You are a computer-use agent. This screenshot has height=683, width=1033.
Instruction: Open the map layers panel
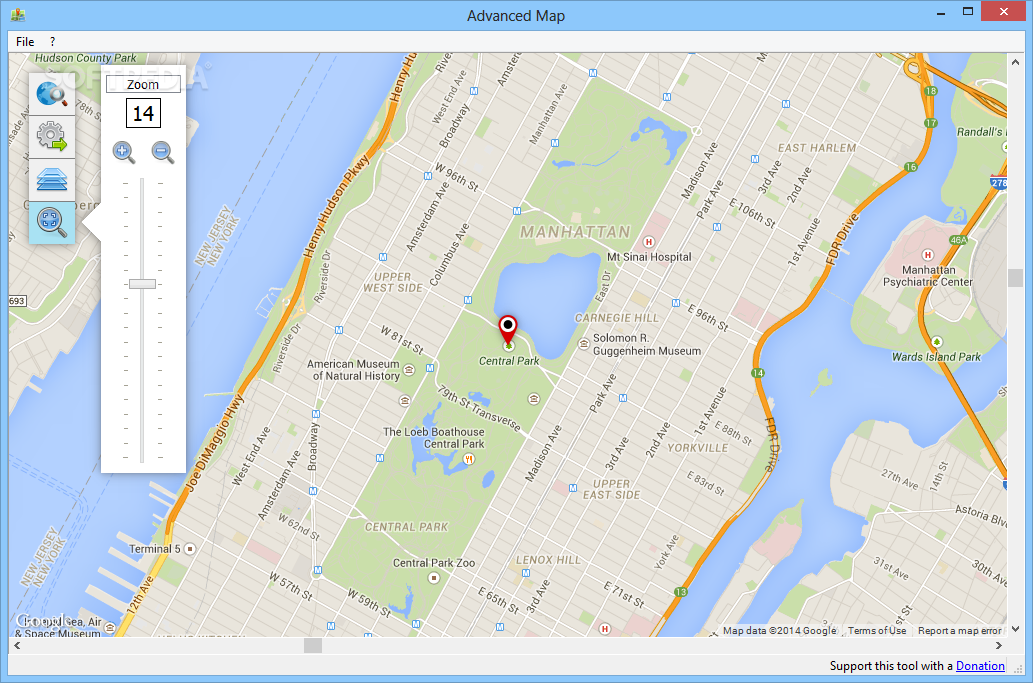point(51,179)
